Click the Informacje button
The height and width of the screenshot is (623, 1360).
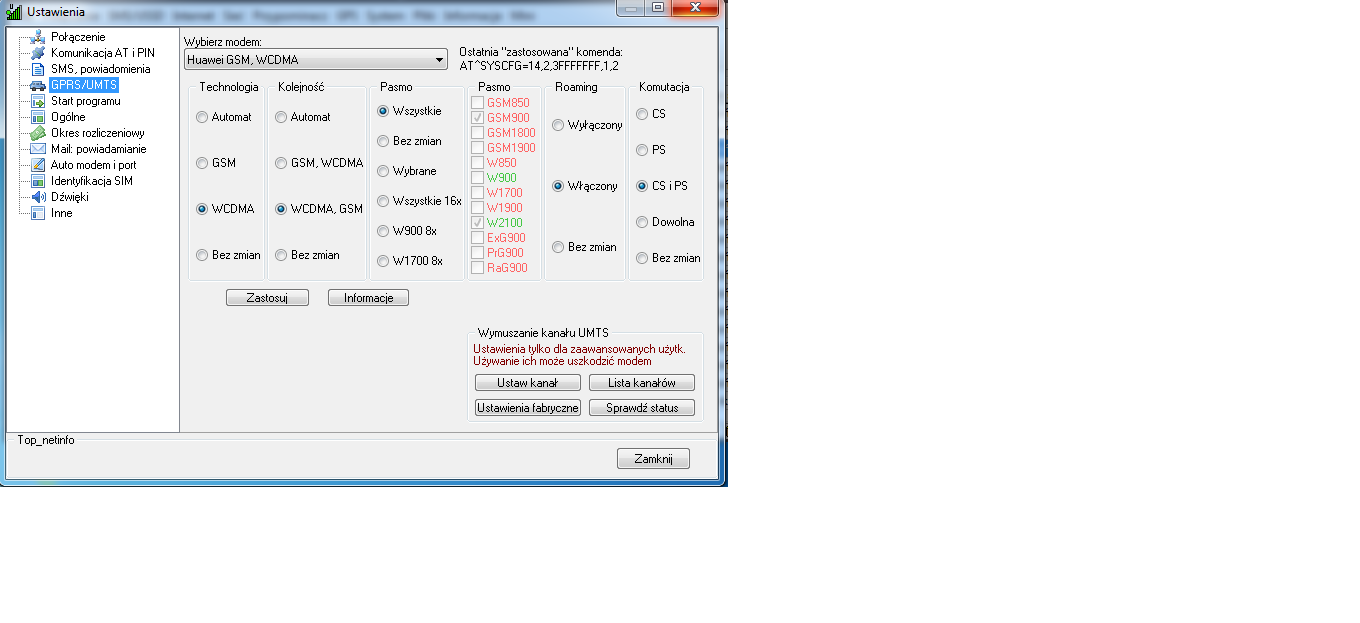pos(368,298)
